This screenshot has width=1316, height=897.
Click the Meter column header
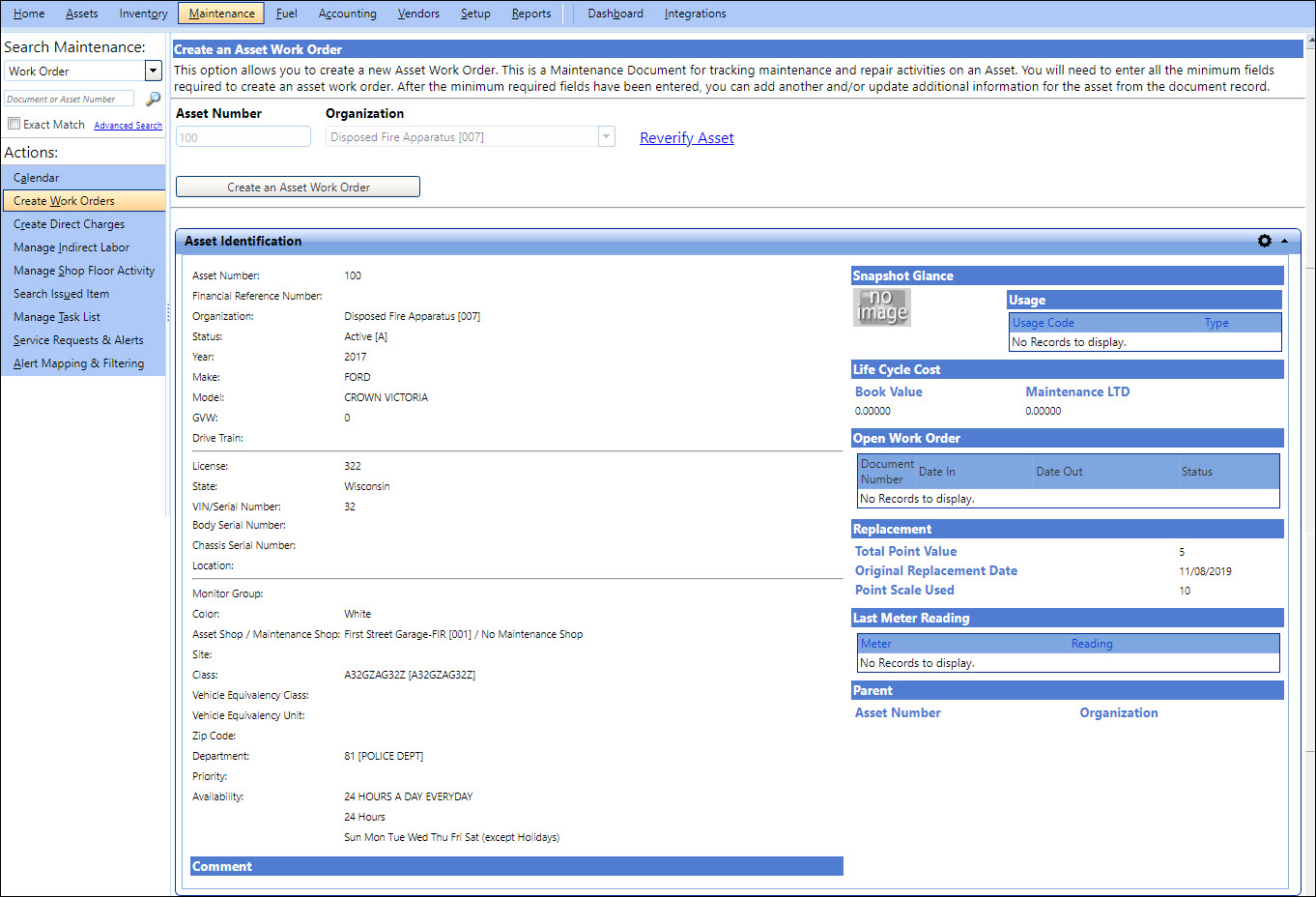(x=876, y=644)
